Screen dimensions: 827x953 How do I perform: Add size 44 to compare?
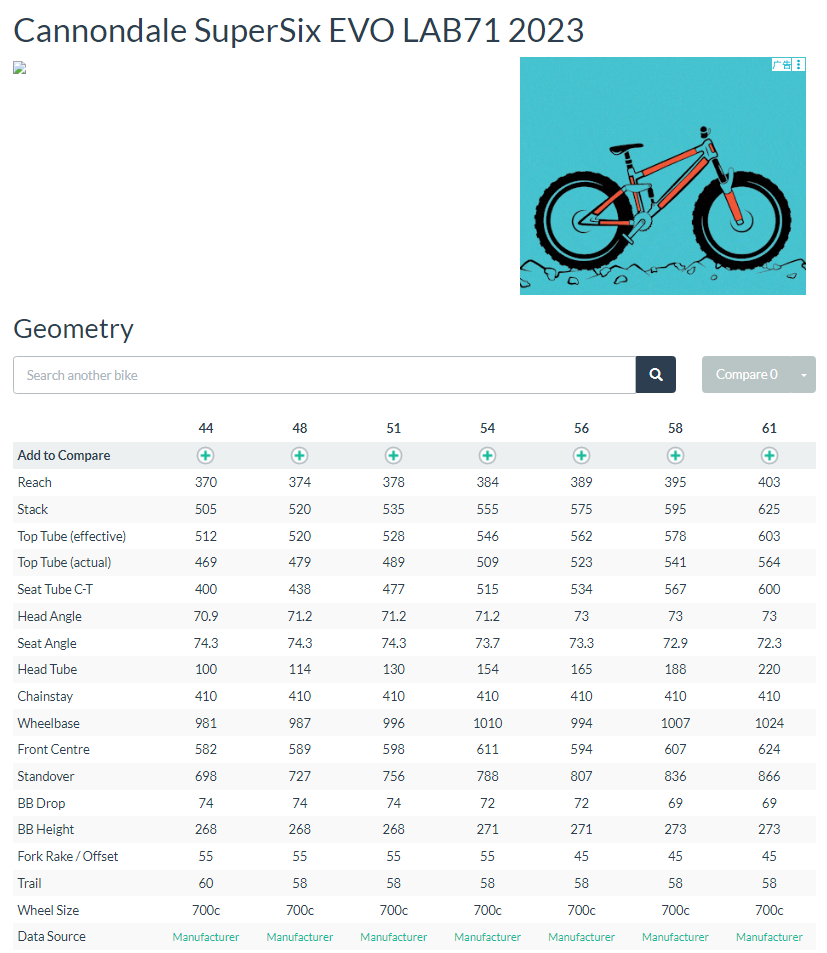click(x=205, y=455)
